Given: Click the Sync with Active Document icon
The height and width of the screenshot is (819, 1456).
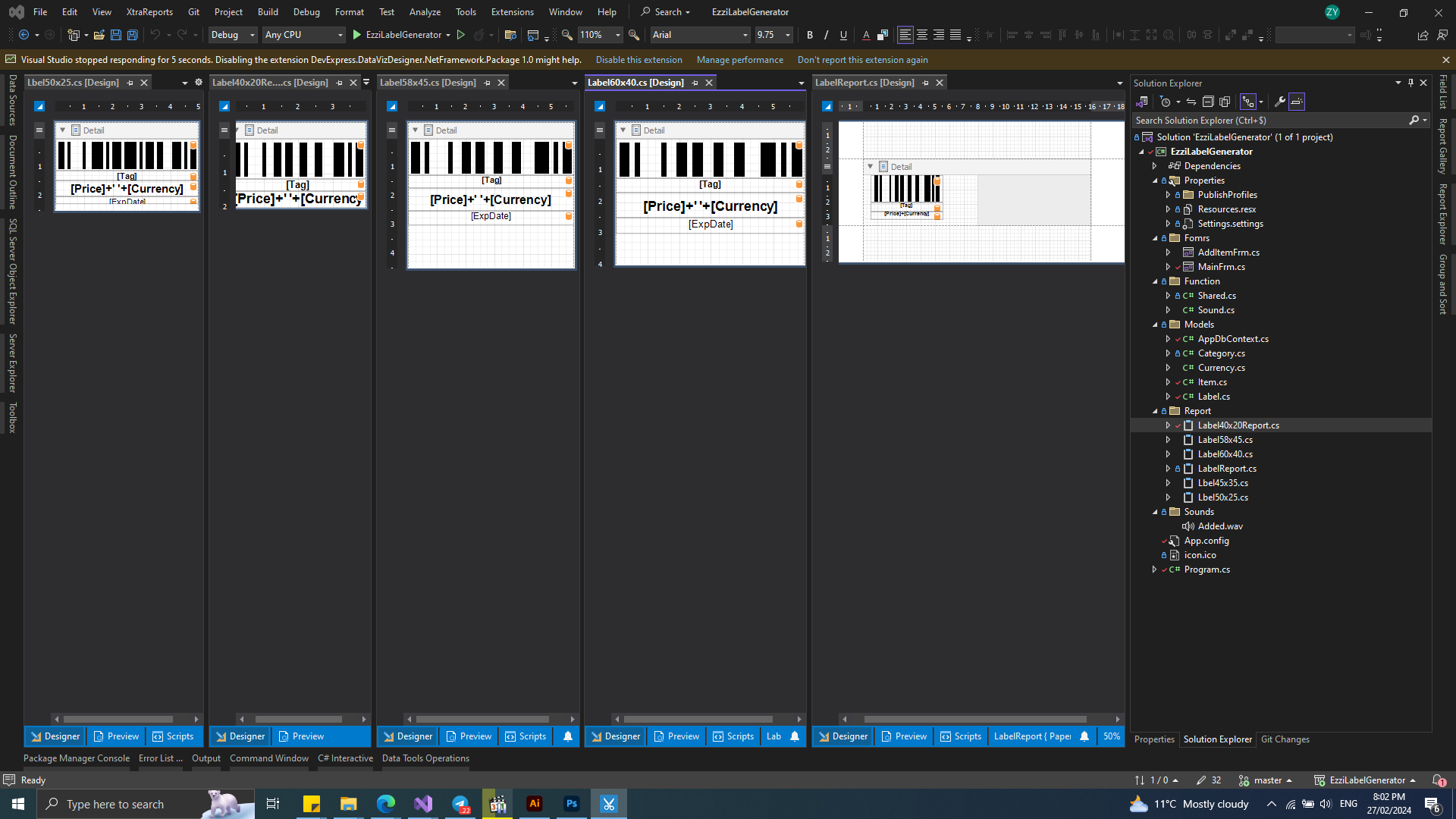Looking at the screenshot, I should [x=1191, y=102].
